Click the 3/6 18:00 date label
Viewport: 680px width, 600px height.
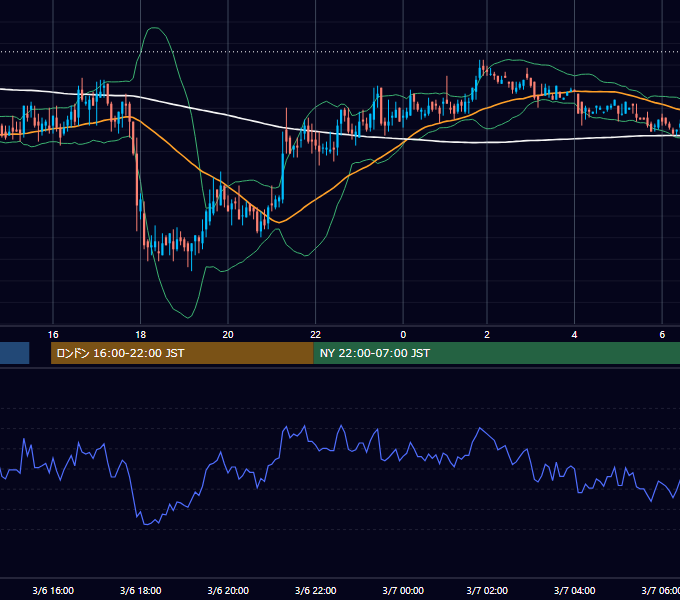point(141,590)
